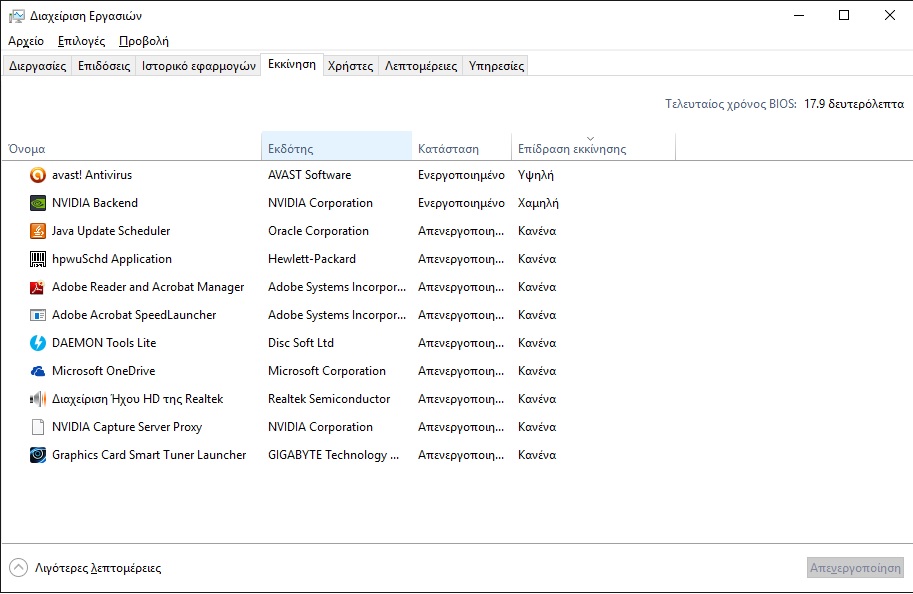Click the DAEMON Tools Lite lightning icon
The height and width of the screenshot is (594, 913).
pyautogui.click(x=38, y=343)
